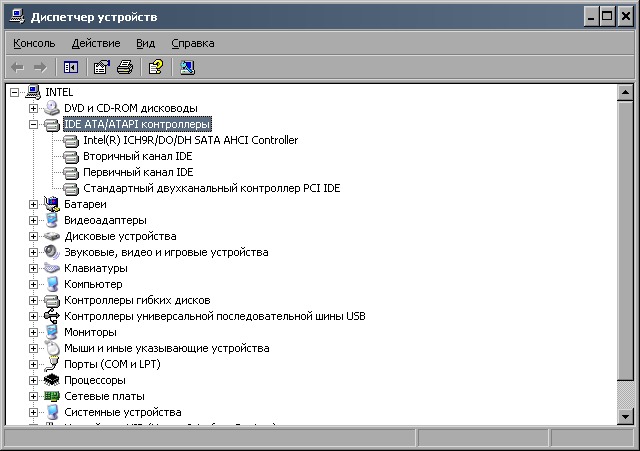This screenshot has height=451, width=640.
Task: Click the Первичный канал IDE icon
Action: tap(71, 172)
